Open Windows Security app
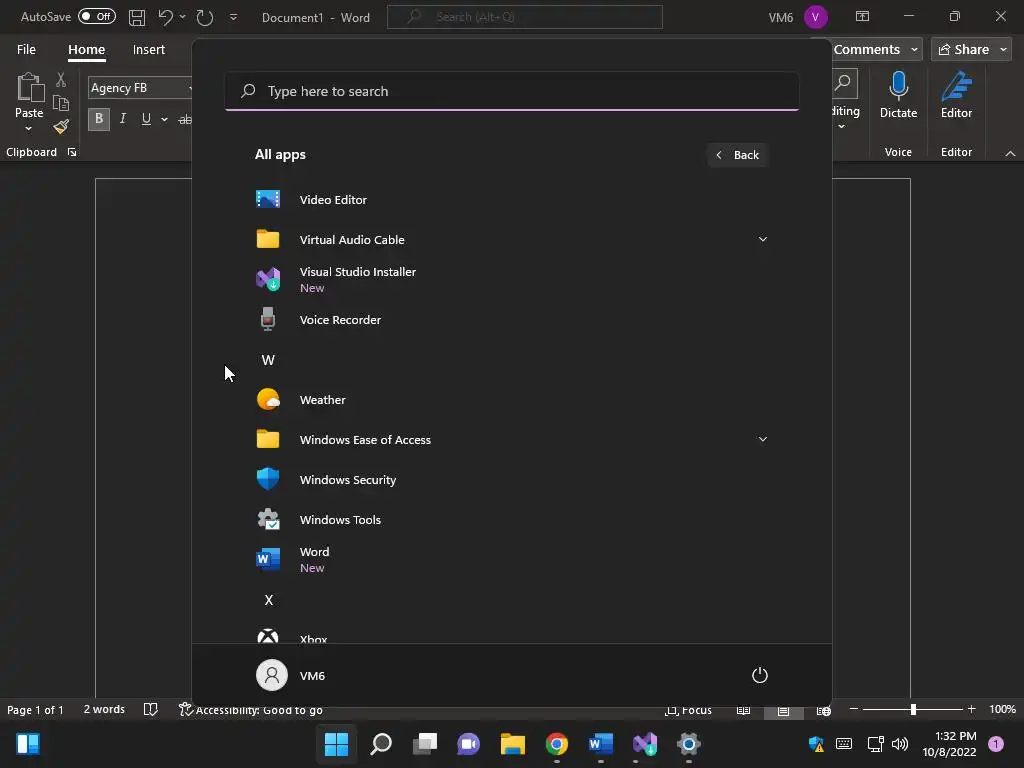Image resolution: width=1024 pixels, height=768 pixels. click(x=511, y=480)
